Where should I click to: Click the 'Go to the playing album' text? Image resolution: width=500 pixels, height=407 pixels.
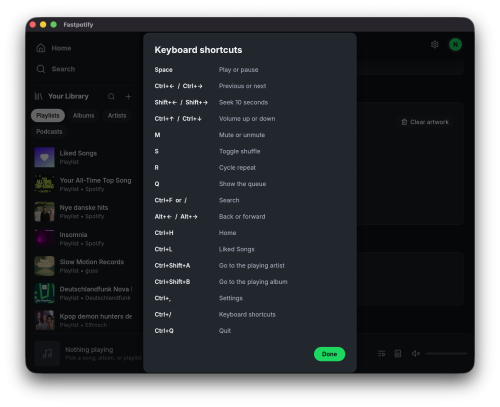click(x=253, y=282)
